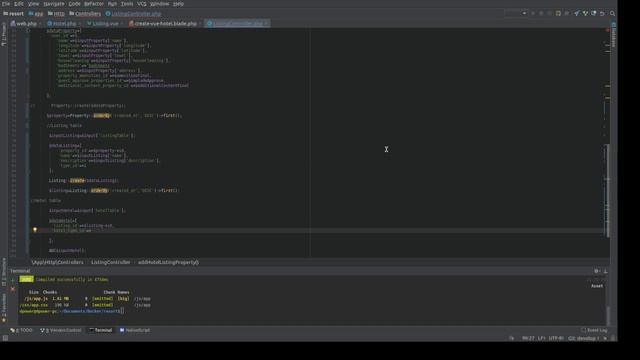Image resolution: width=640 pixels, height=360 pixels.
Task: Click addHotelListingProperty() in the code breadcrumb
Action: click(x=168, y=262)
